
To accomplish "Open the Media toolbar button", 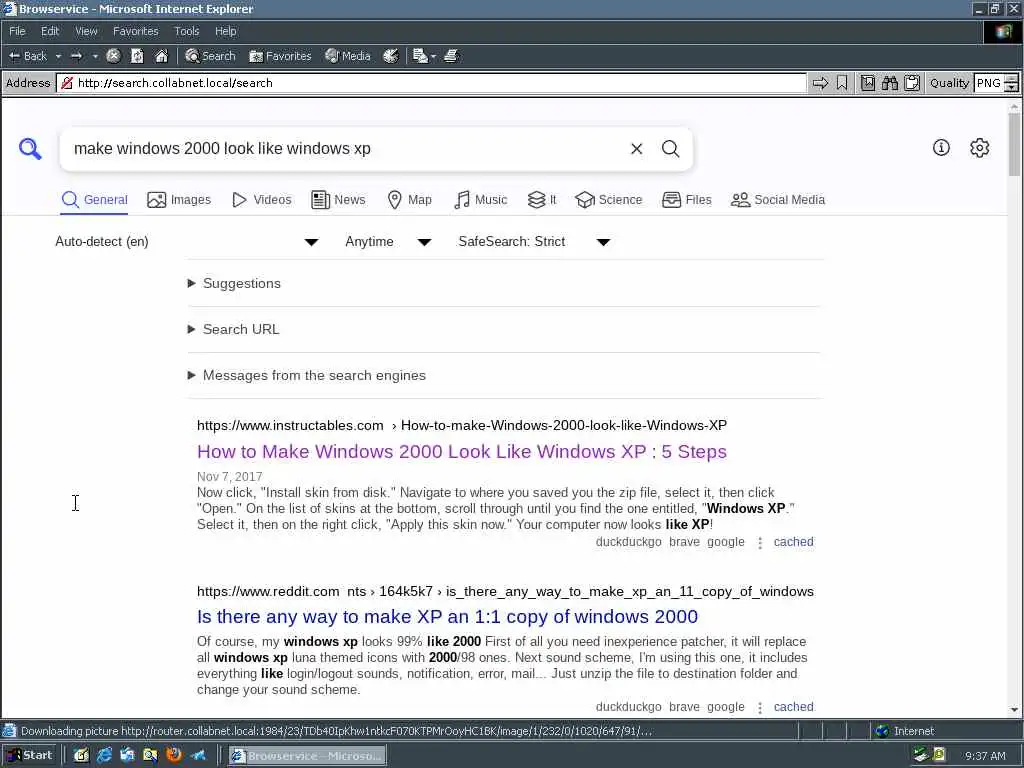I will pos(347,56).
